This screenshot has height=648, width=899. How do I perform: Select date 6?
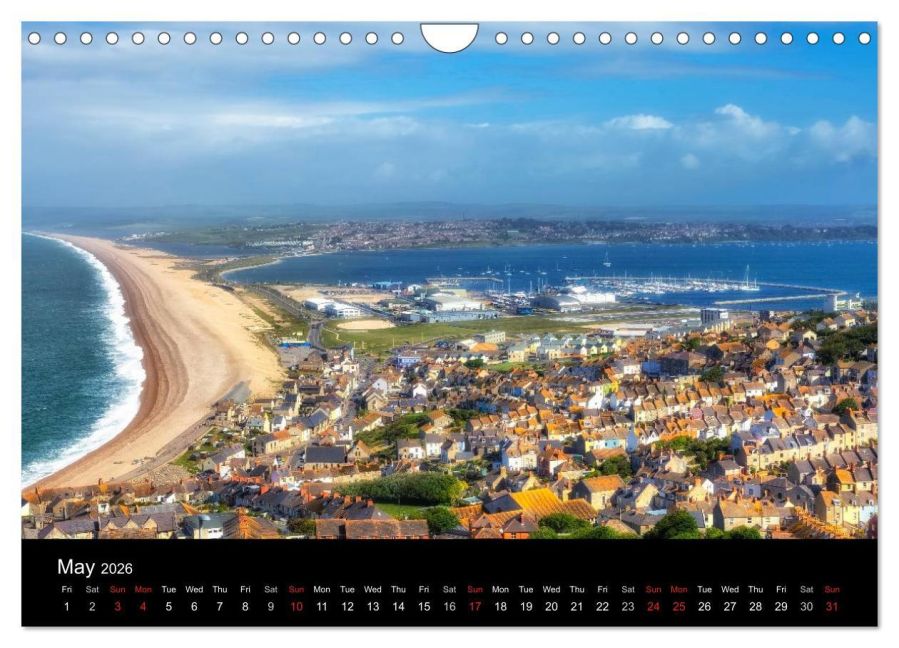point(194,607)
